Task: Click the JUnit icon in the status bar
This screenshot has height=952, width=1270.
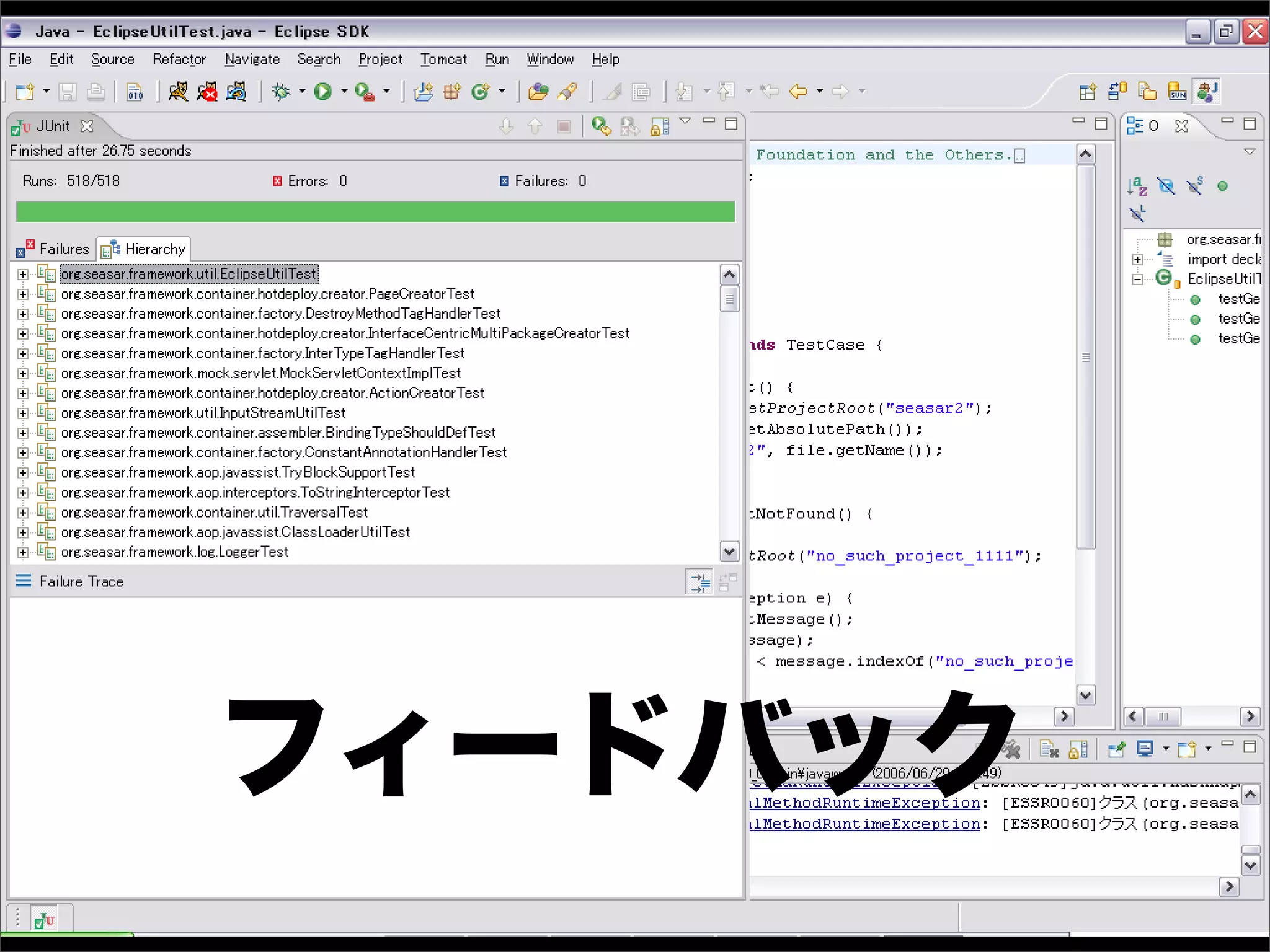Action: pos(43,919)
